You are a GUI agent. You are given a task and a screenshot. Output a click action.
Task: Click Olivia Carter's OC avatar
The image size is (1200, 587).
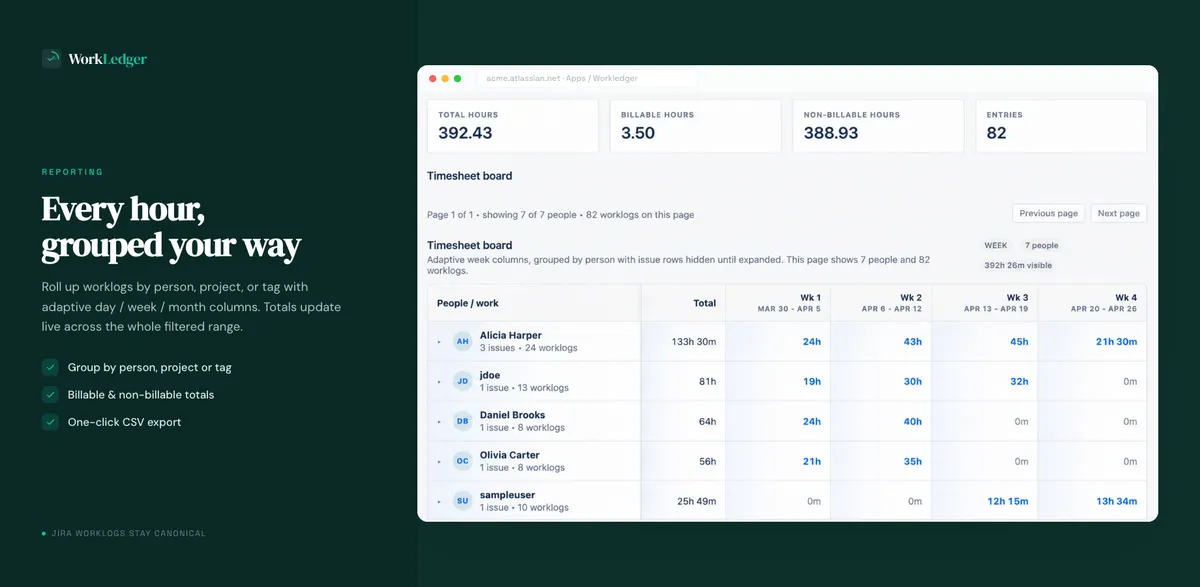tap(462, 461)
